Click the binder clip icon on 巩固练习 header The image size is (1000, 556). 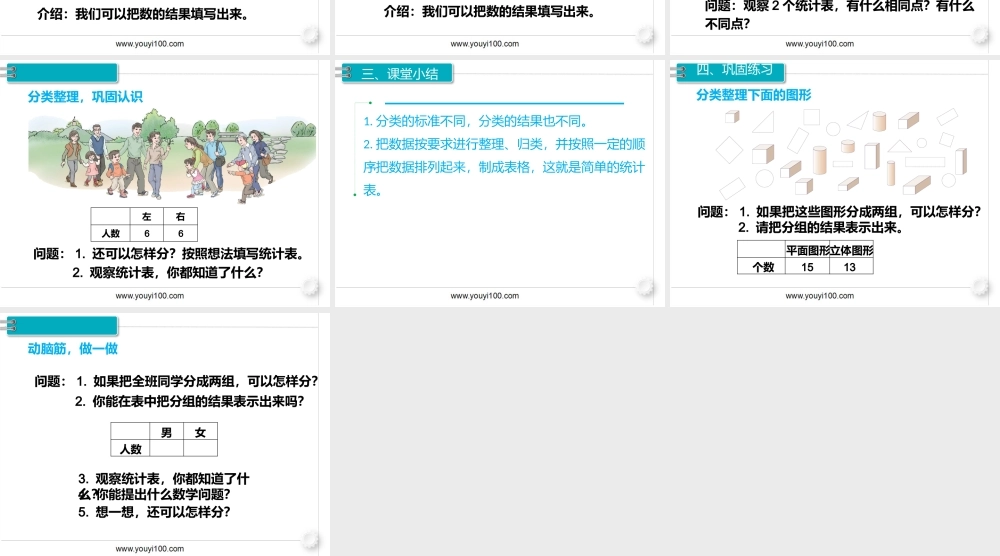[680, 71]
